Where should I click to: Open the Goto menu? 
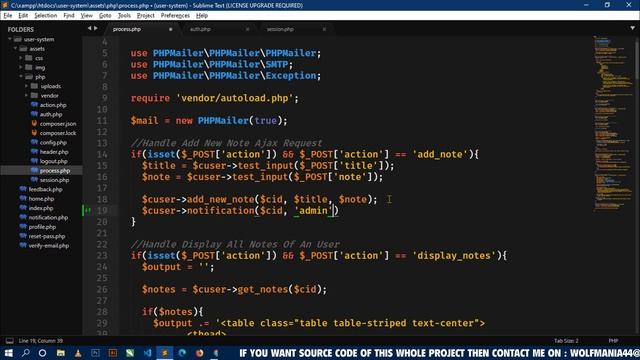[105, 16]
